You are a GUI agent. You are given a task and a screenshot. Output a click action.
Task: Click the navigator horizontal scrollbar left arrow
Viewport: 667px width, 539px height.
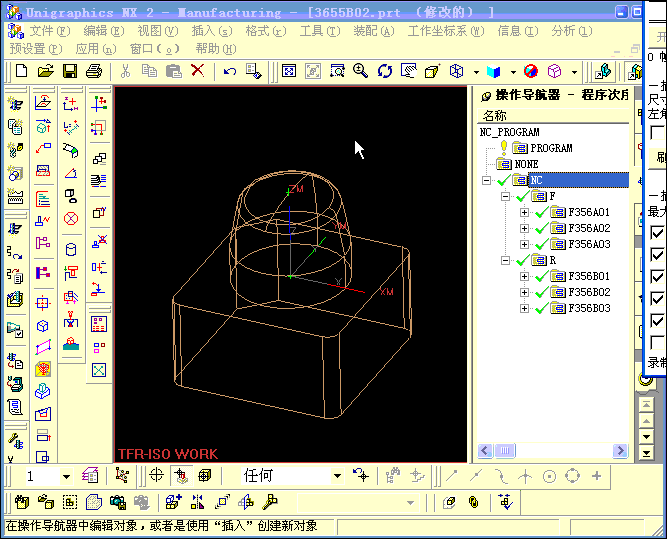(x=485, y=451)
